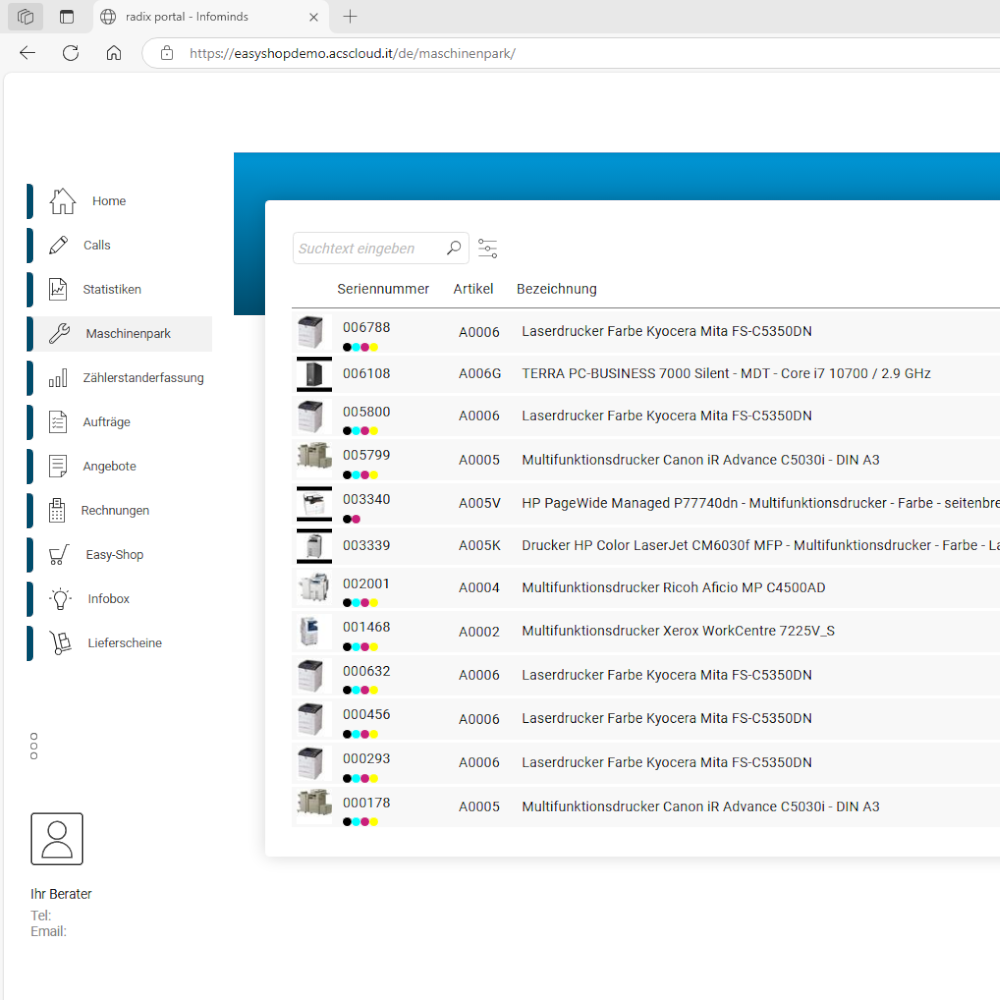
Task: Select serial number 000632
Action: 367,672
